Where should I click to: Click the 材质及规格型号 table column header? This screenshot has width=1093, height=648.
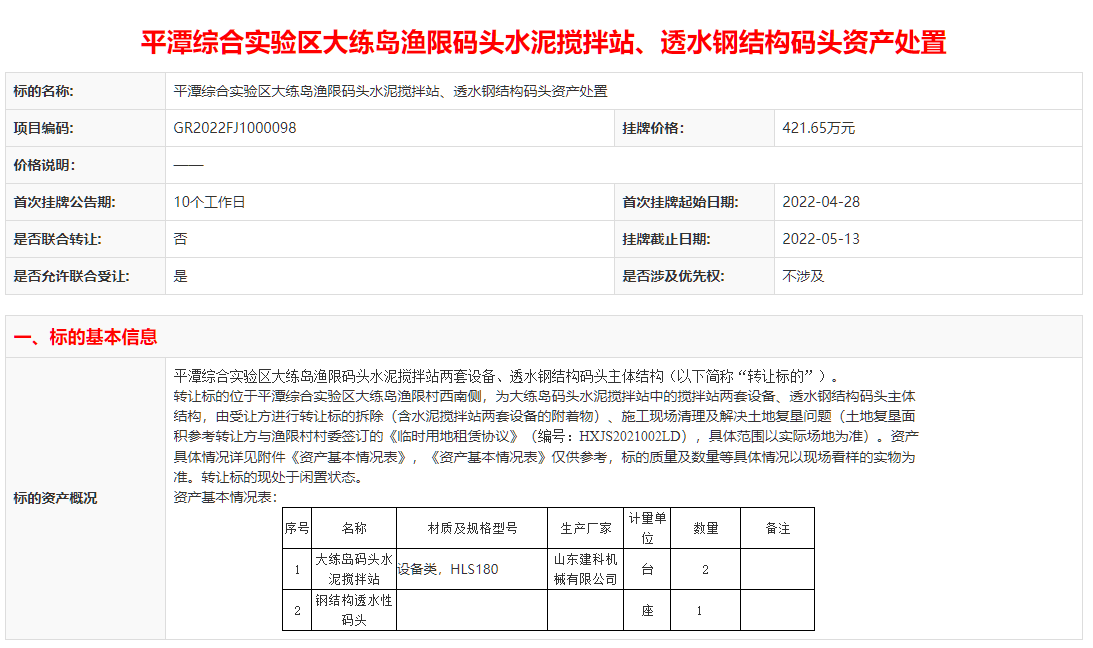(x=472, y=528)
